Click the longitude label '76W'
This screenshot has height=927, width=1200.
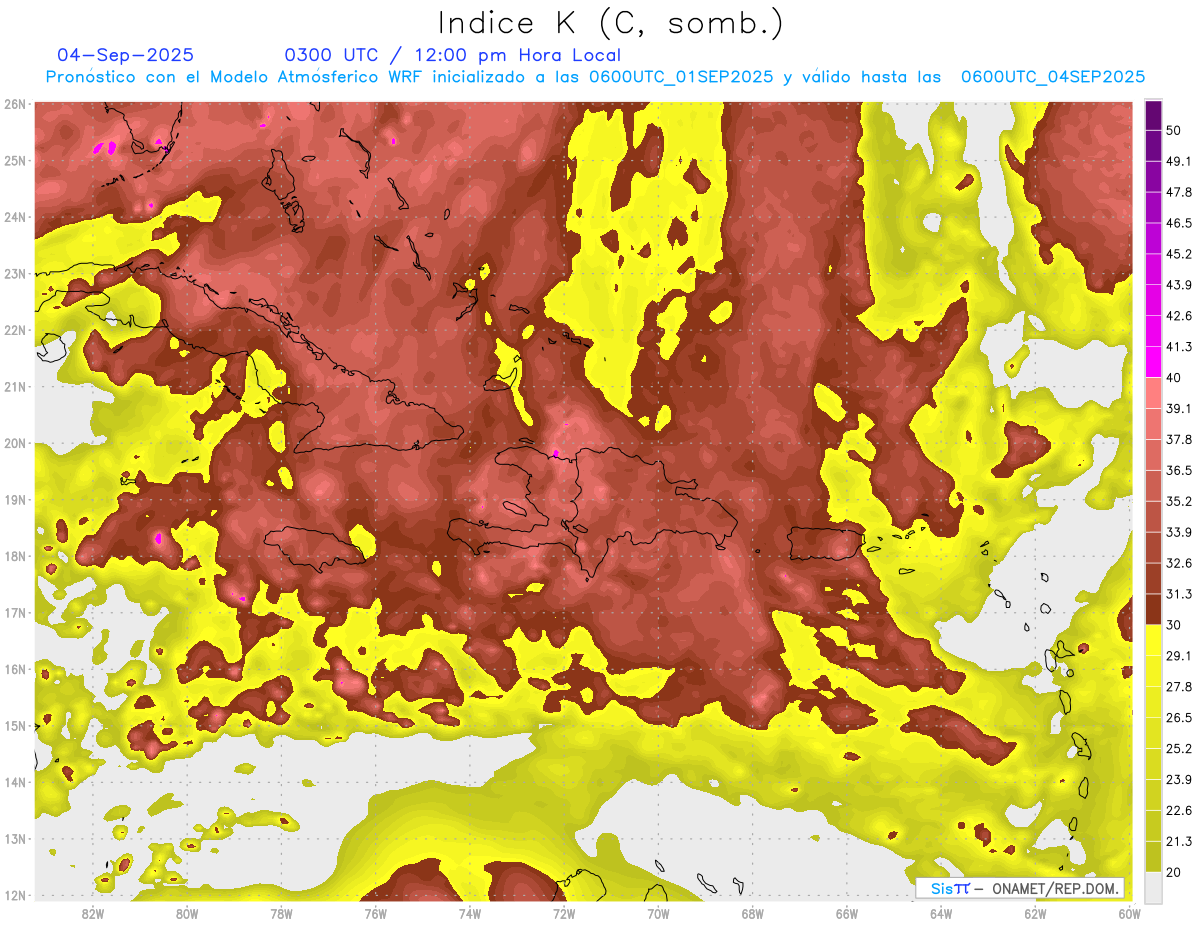pos(376,914)
